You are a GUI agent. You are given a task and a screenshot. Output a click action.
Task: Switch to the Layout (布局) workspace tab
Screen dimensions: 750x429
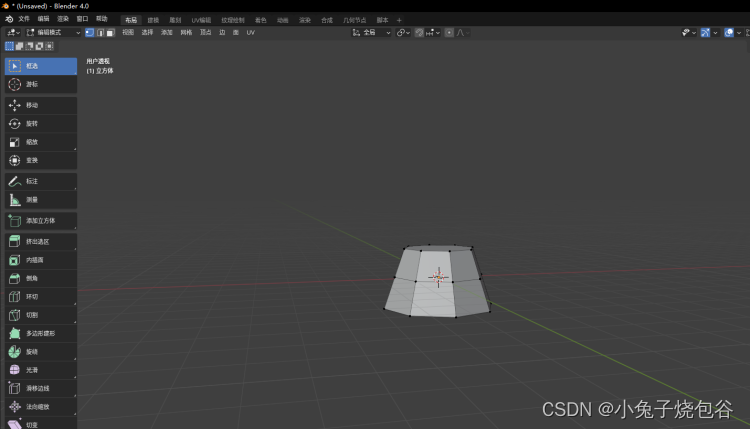[131, 20]
